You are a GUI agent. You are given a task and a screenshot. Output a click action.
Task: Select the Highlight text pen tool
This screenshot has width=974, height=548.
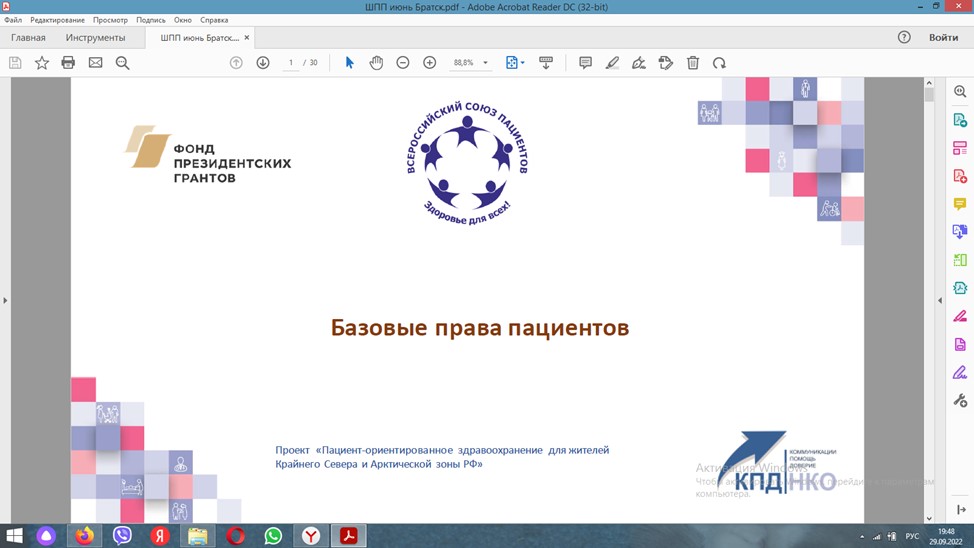612,63
